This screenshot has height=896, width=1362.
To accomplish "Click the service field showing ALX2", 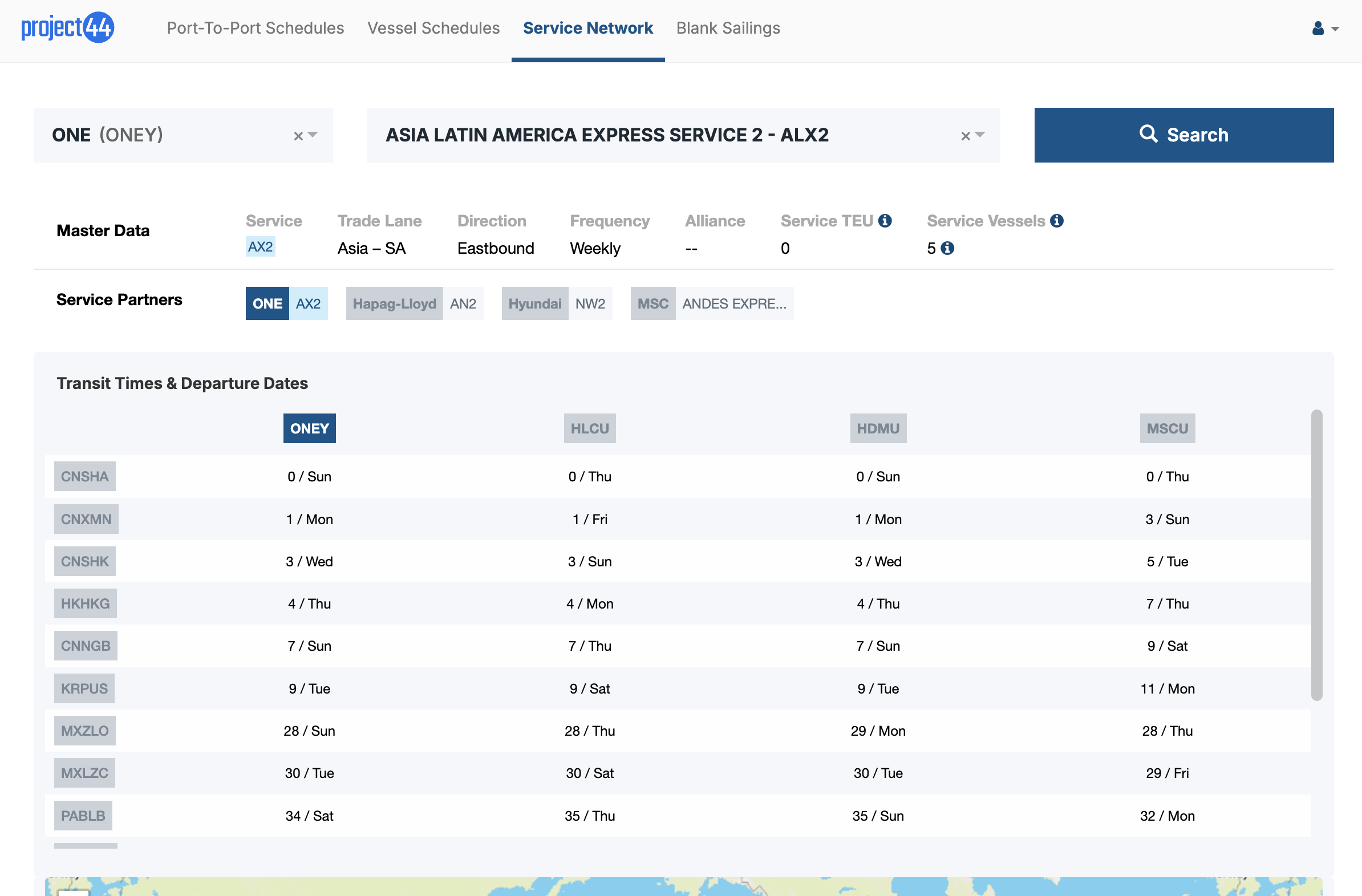I will click(683, 135).
